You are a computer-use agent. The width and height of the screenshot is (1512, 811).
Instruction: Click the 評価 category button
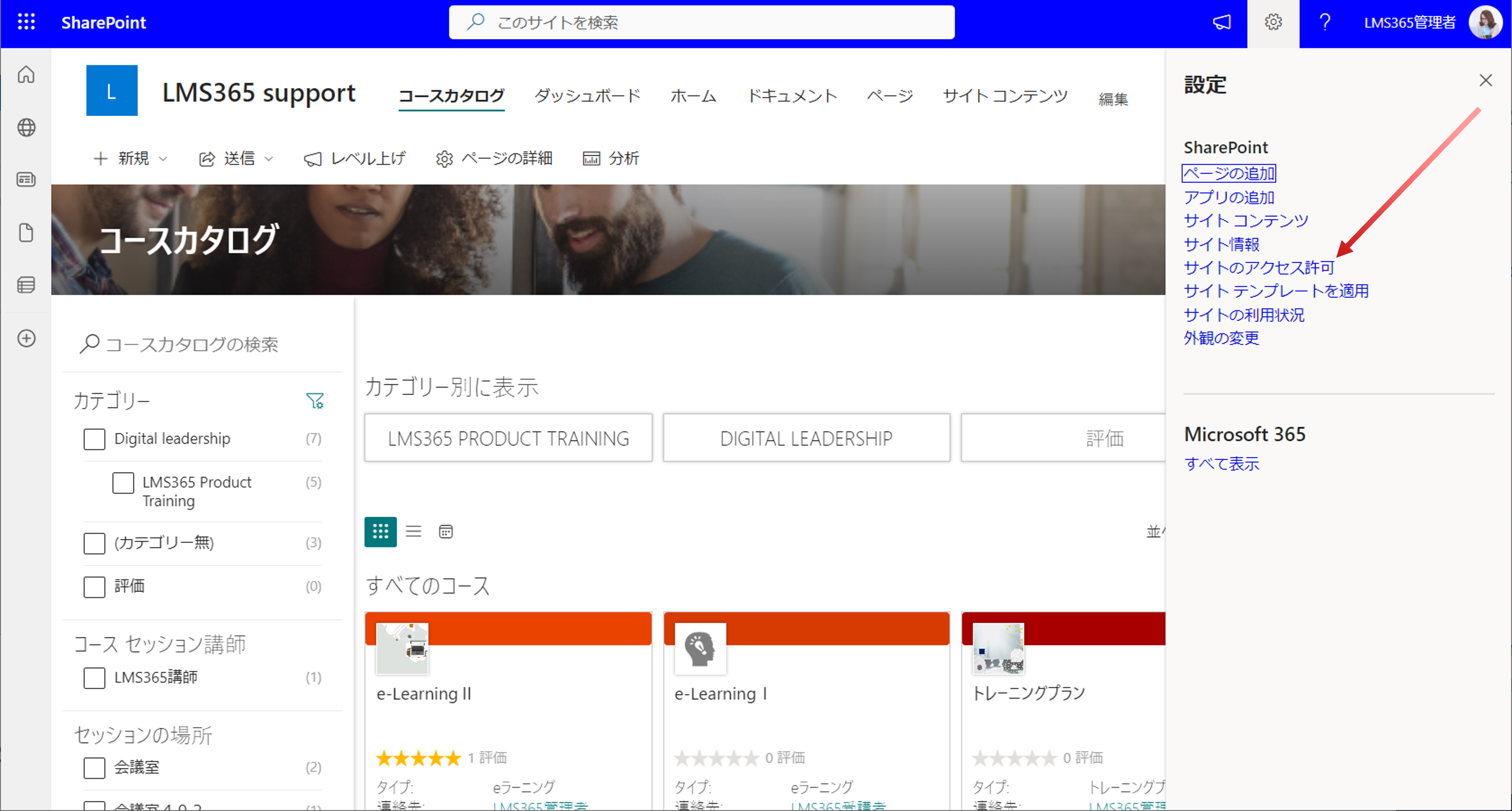pos(1063,438)
